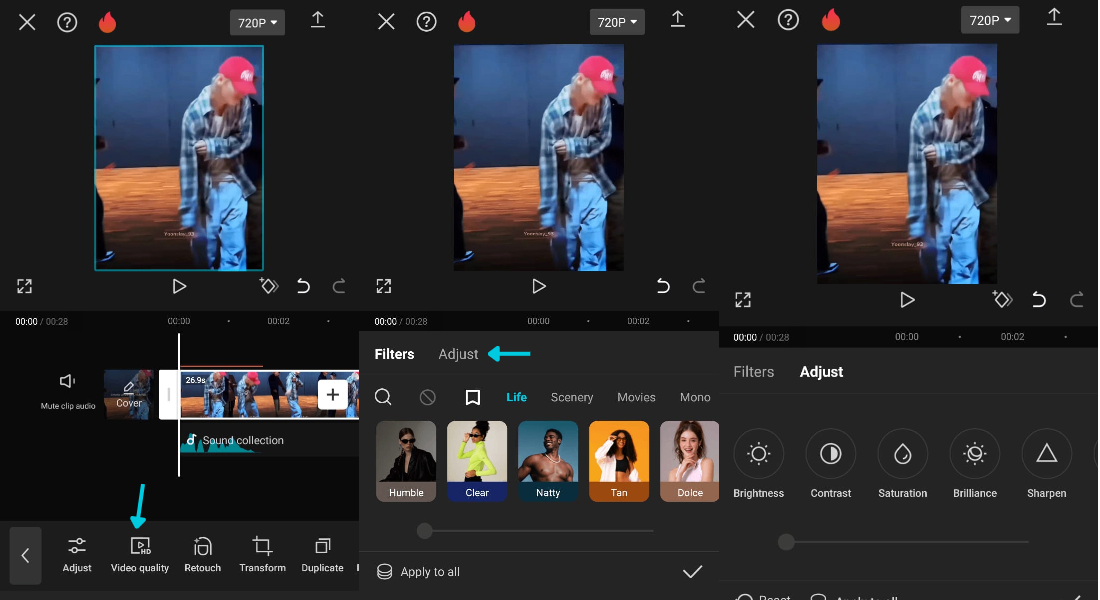
Task: Play the video in the left panel
Action: click(180, 286)
